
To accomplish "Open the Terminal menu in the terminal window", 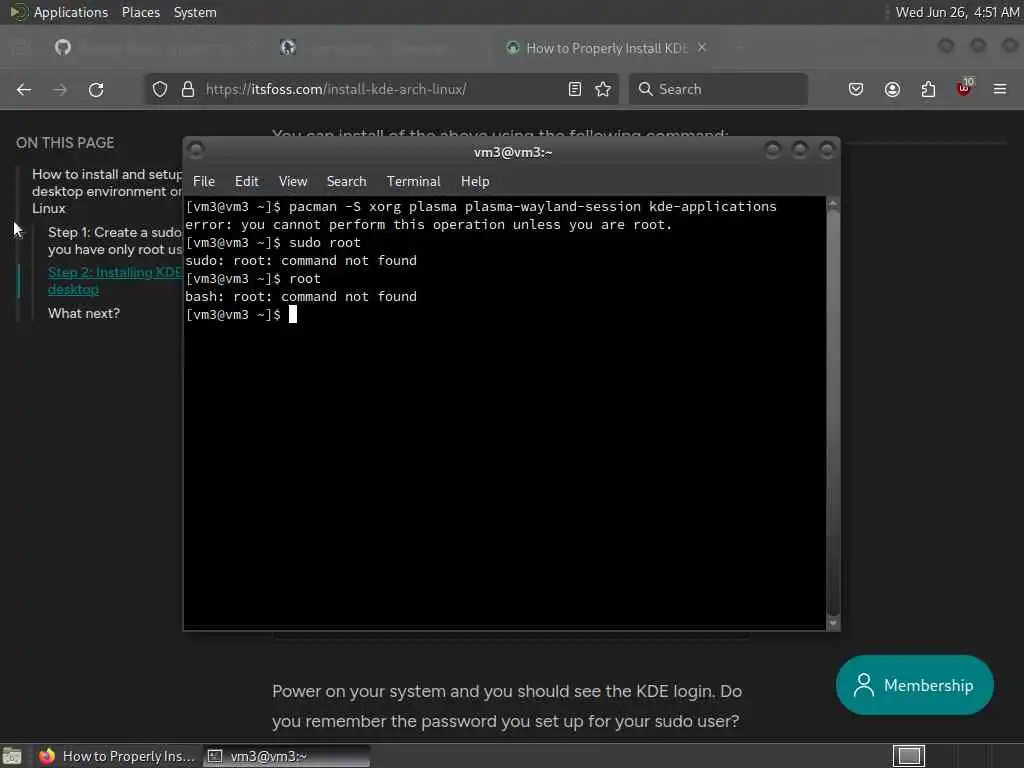I will pos(413,182).
